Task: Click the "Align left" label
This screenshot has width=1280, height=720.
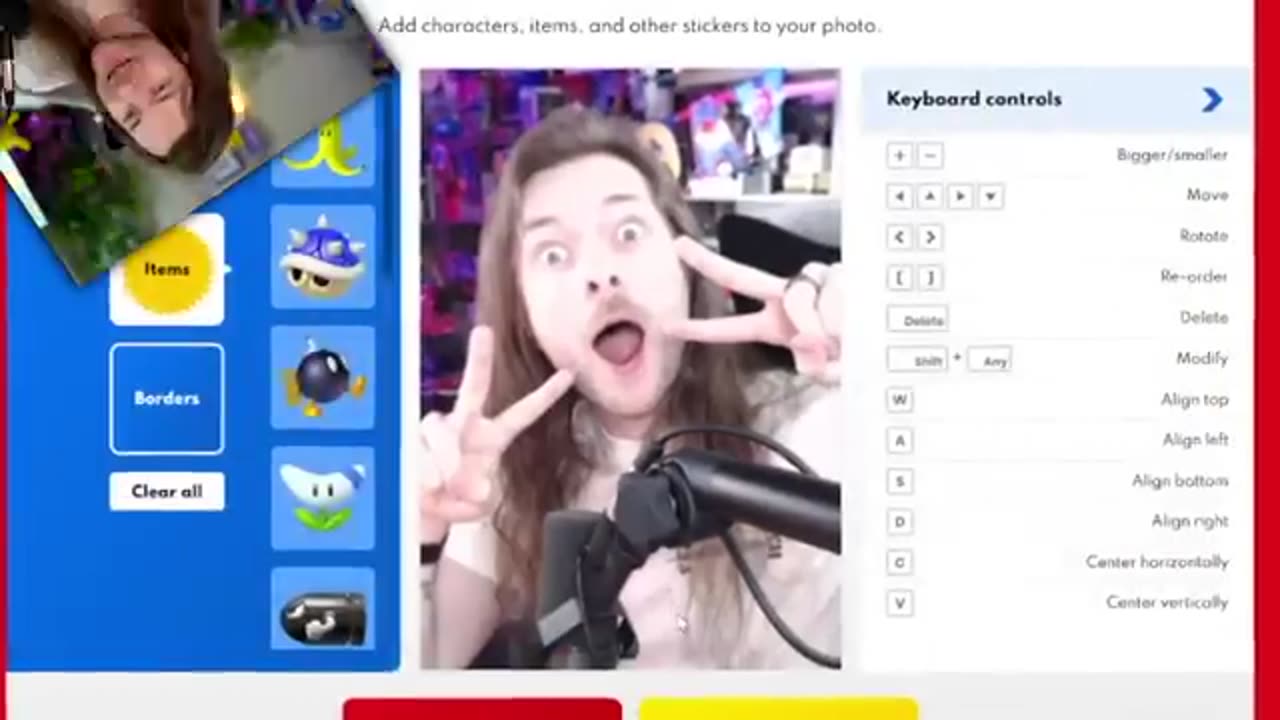Action: 1196,440
